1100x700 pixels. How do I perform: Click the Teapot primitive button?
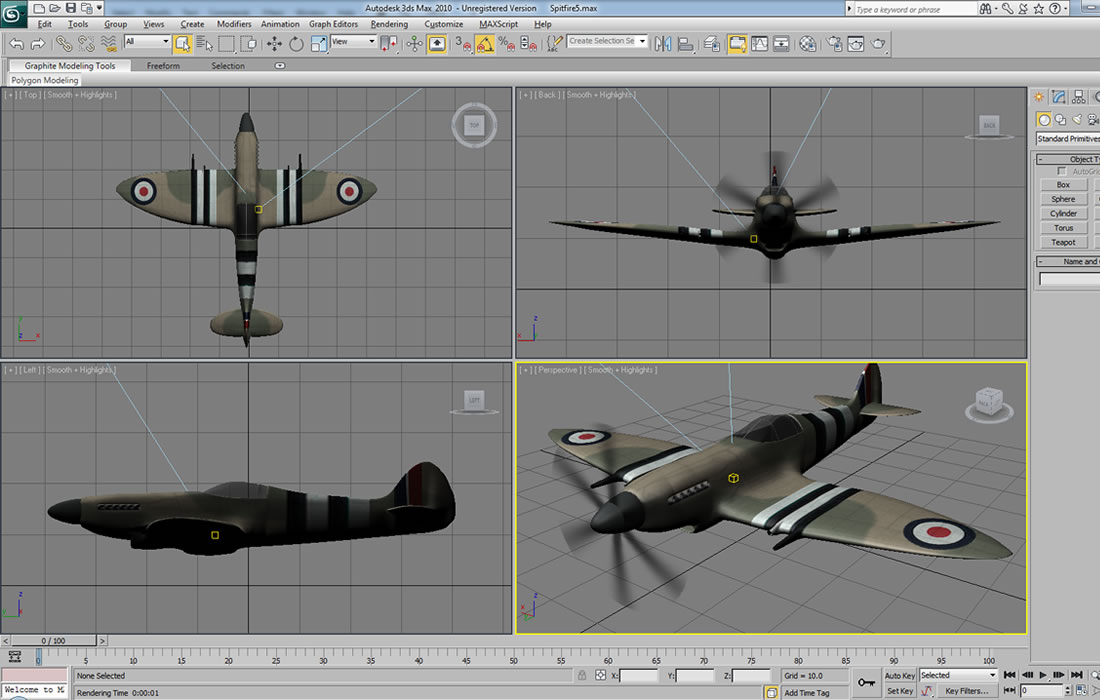(1063, 242)
